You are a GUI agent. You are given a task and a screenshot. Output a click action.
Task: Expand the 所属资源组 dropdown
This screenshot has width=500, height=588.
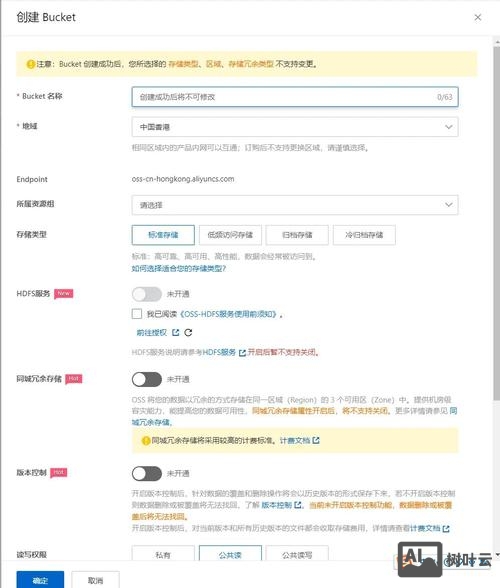pyautogui.click(x=295, y=205)
